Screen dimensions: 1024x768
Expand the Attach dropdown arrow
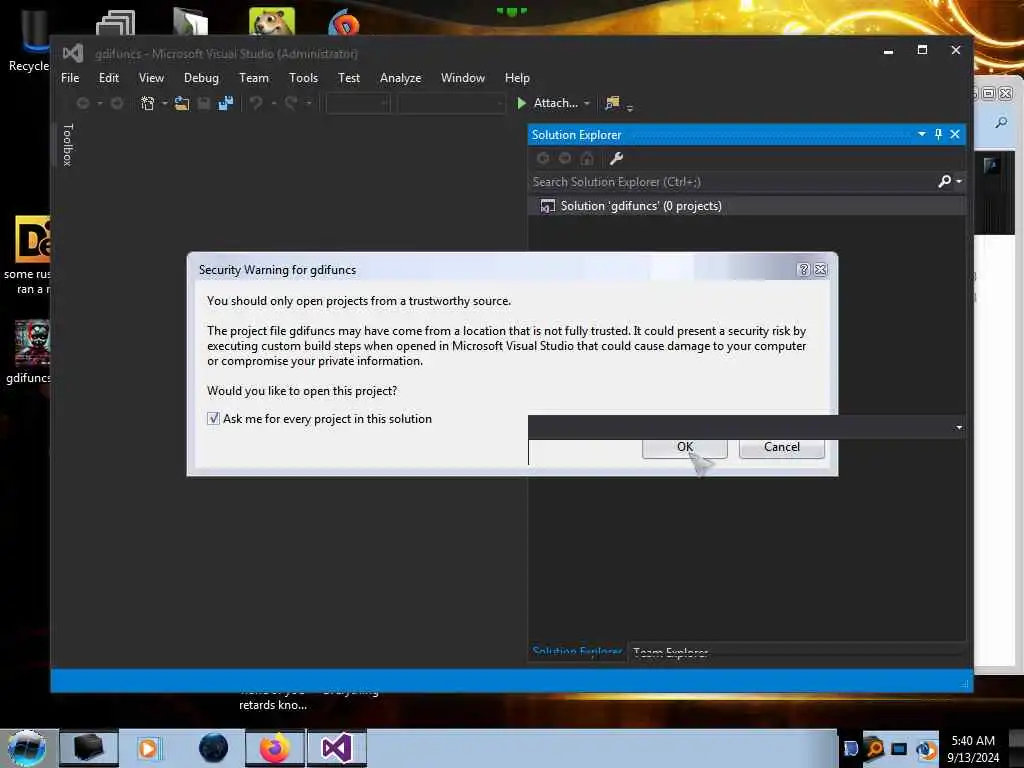pyautogui.click(x=586, y=103)
